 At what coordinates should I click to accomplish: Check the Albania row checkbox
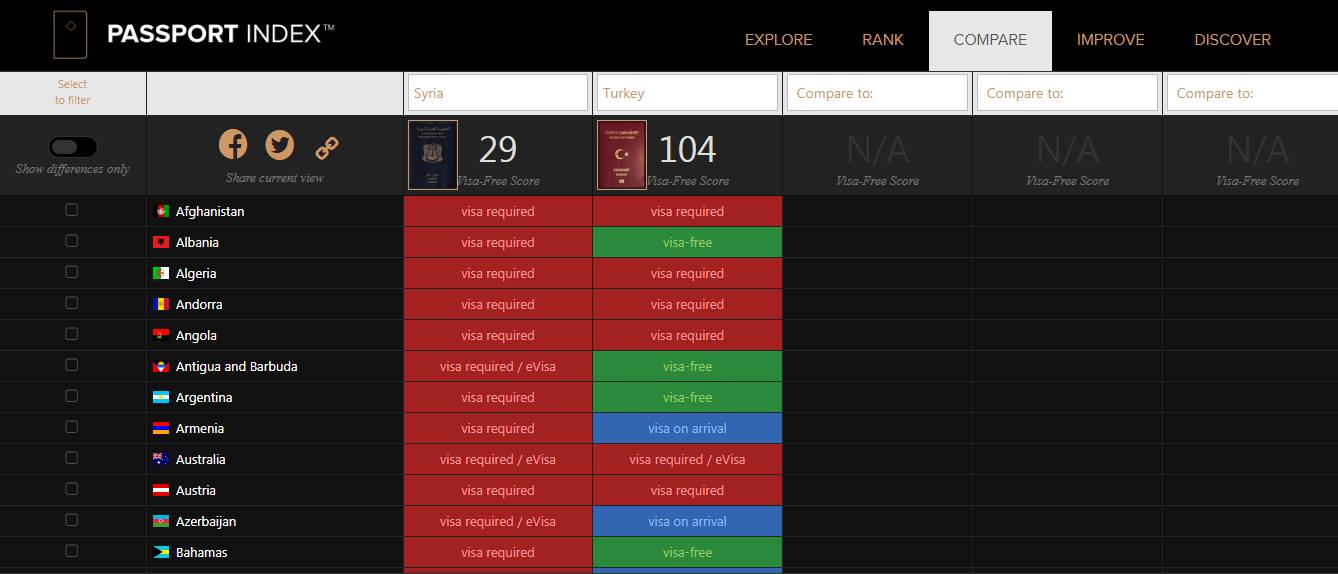click(72, 241)
